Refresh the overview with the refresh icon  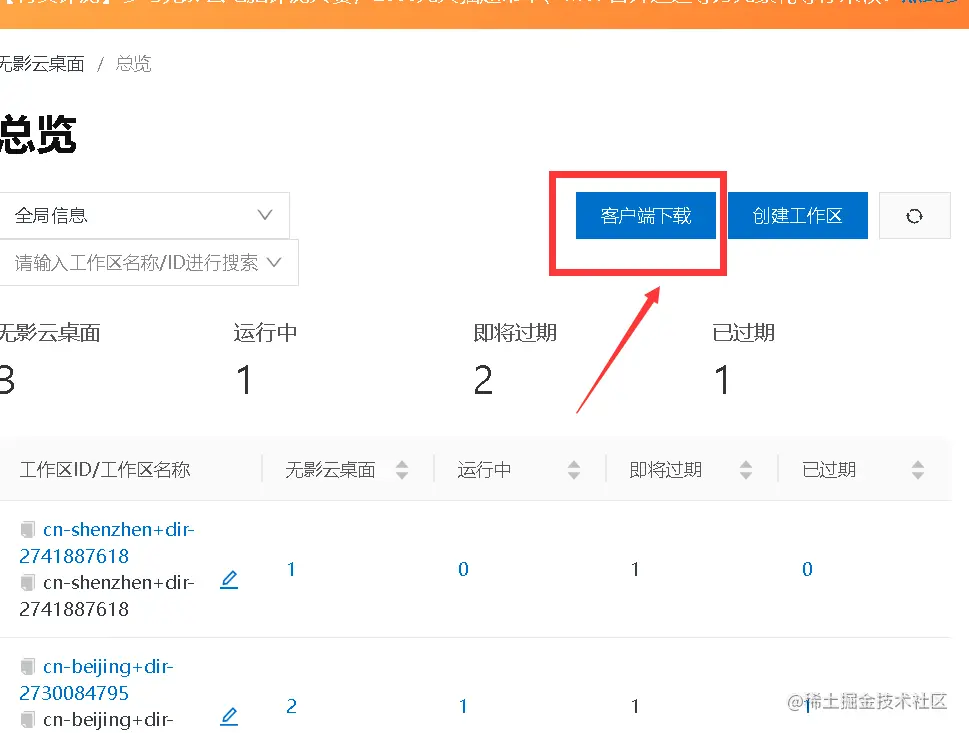coord(914,216)
